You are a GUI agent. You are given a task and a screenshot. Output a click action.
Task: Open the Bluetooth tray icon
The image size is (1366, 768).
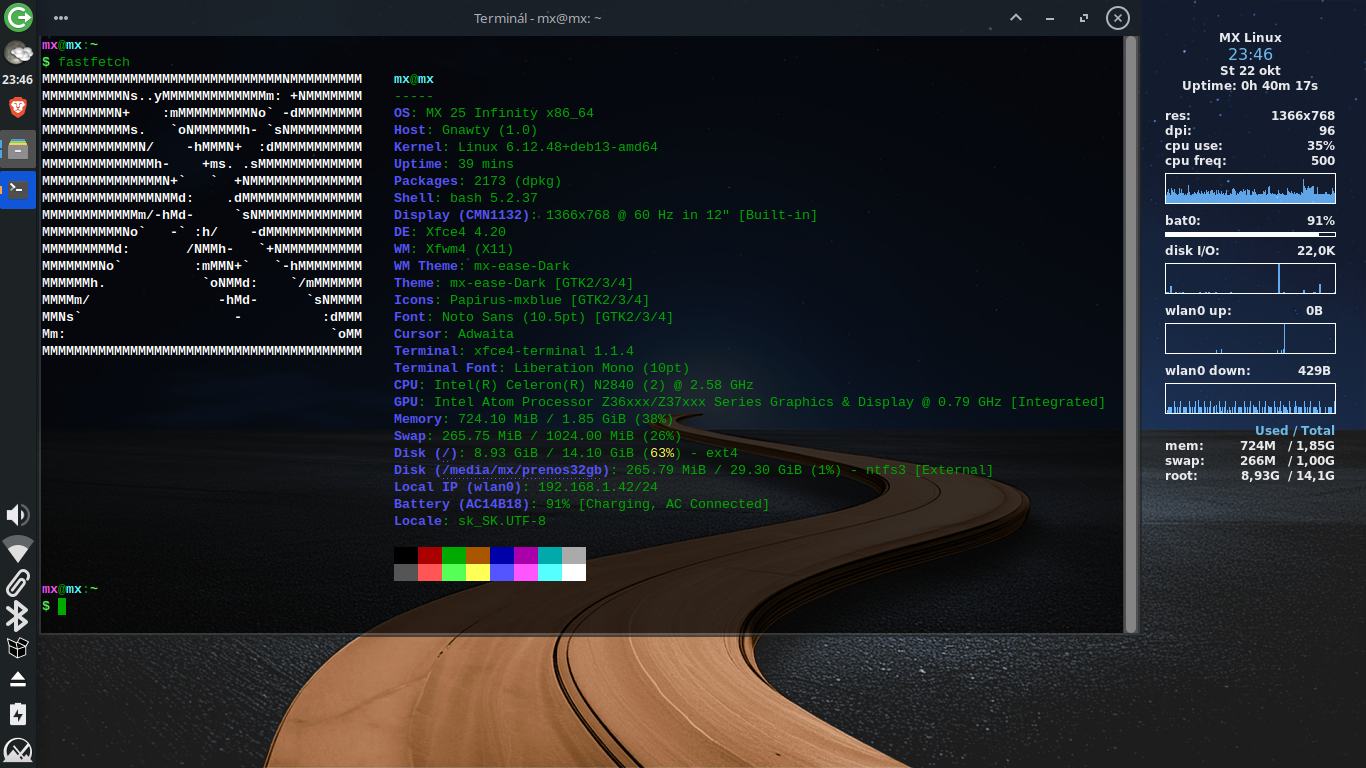18,616
